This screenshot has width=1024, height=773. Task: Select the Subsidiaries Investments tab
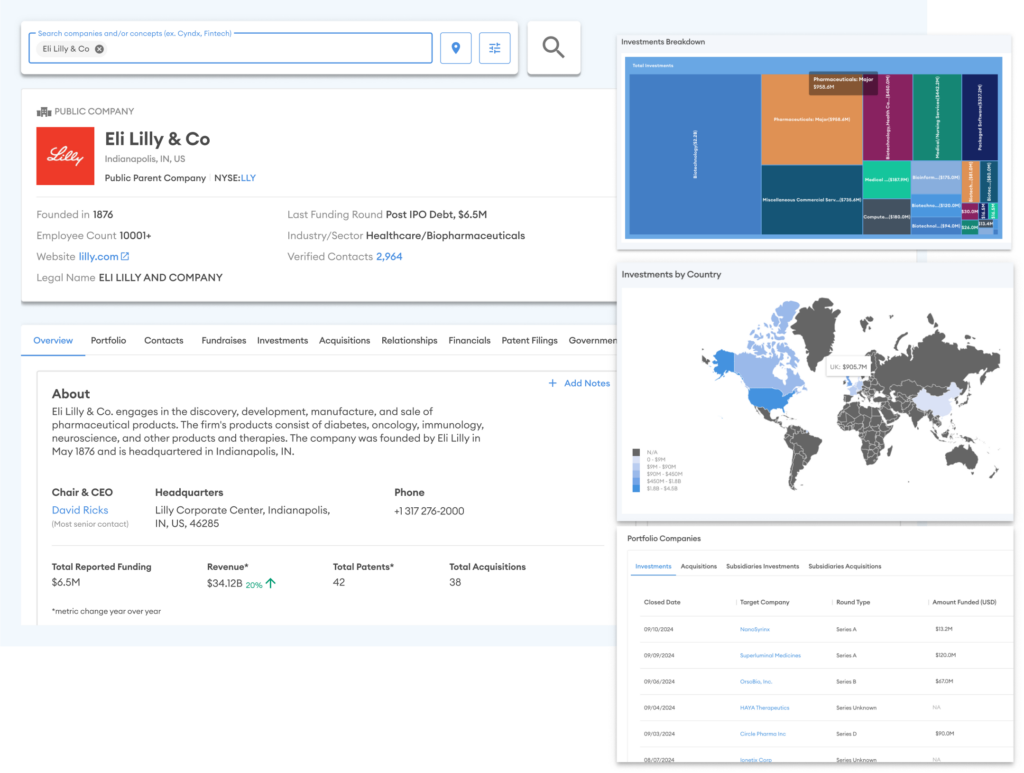[762, 566]
